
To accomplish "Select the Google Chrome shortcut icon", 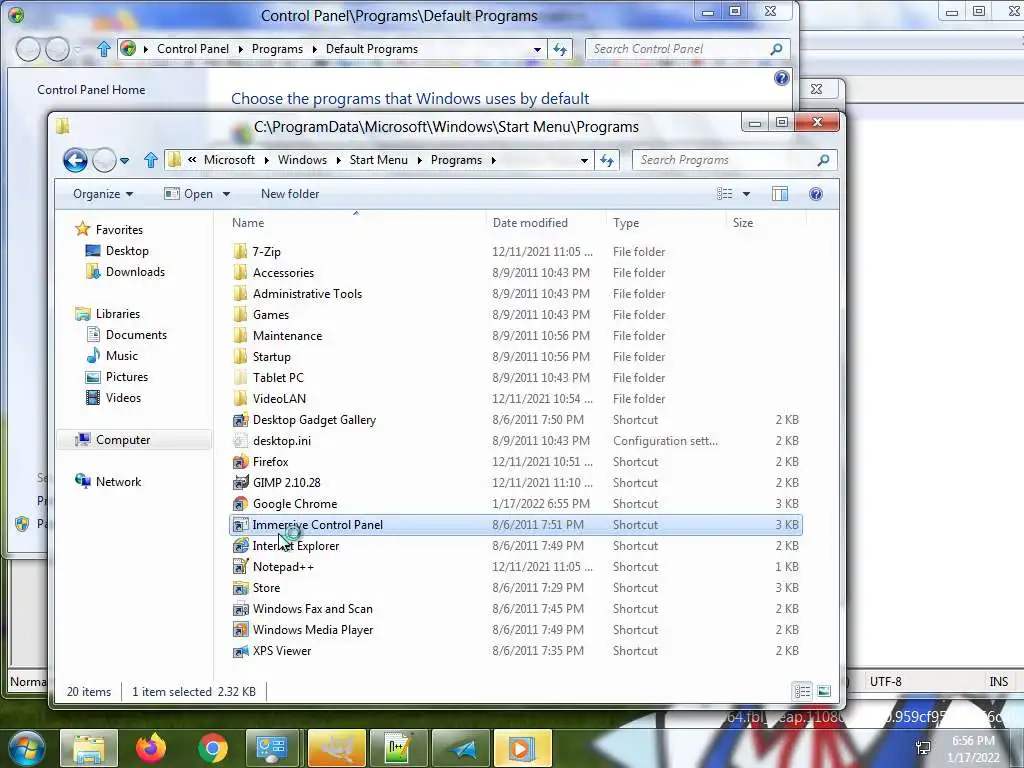I will click(x=241, y=504).
